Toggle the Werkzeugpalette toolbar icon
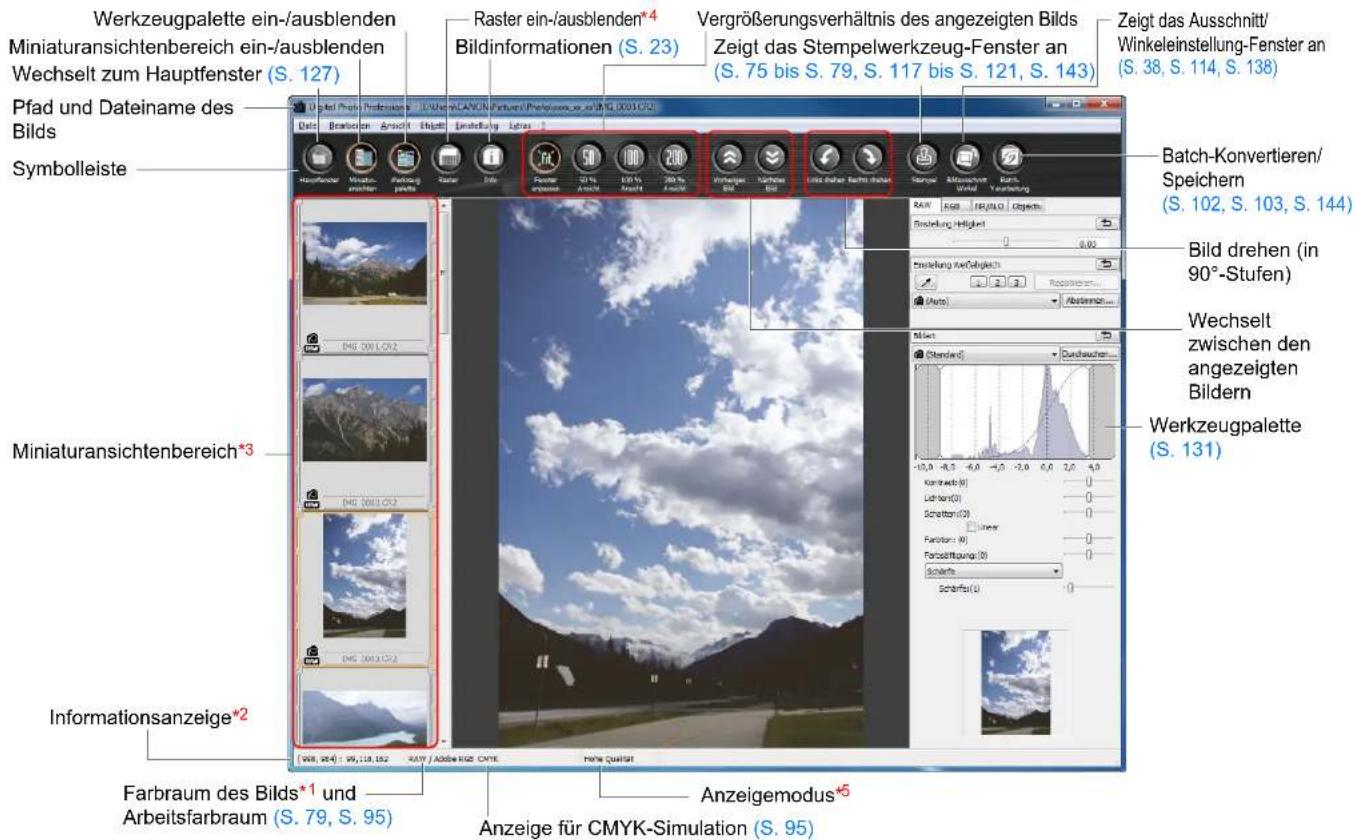This screenshot has width=1356, height=840. pyautogui.click(x=405, y=157)
